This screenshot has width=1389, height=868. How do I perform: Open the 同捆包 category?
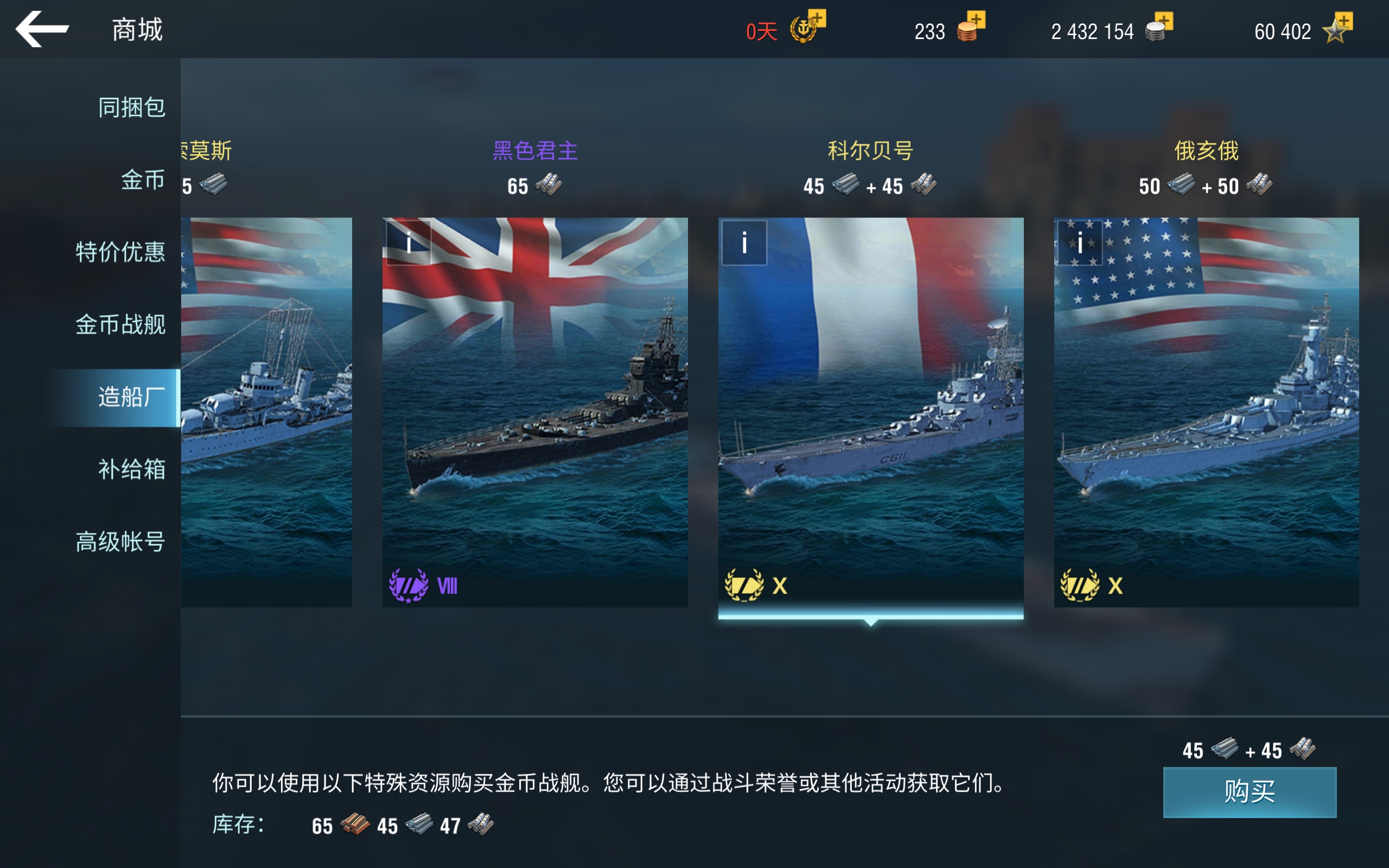tap(131, 107)
